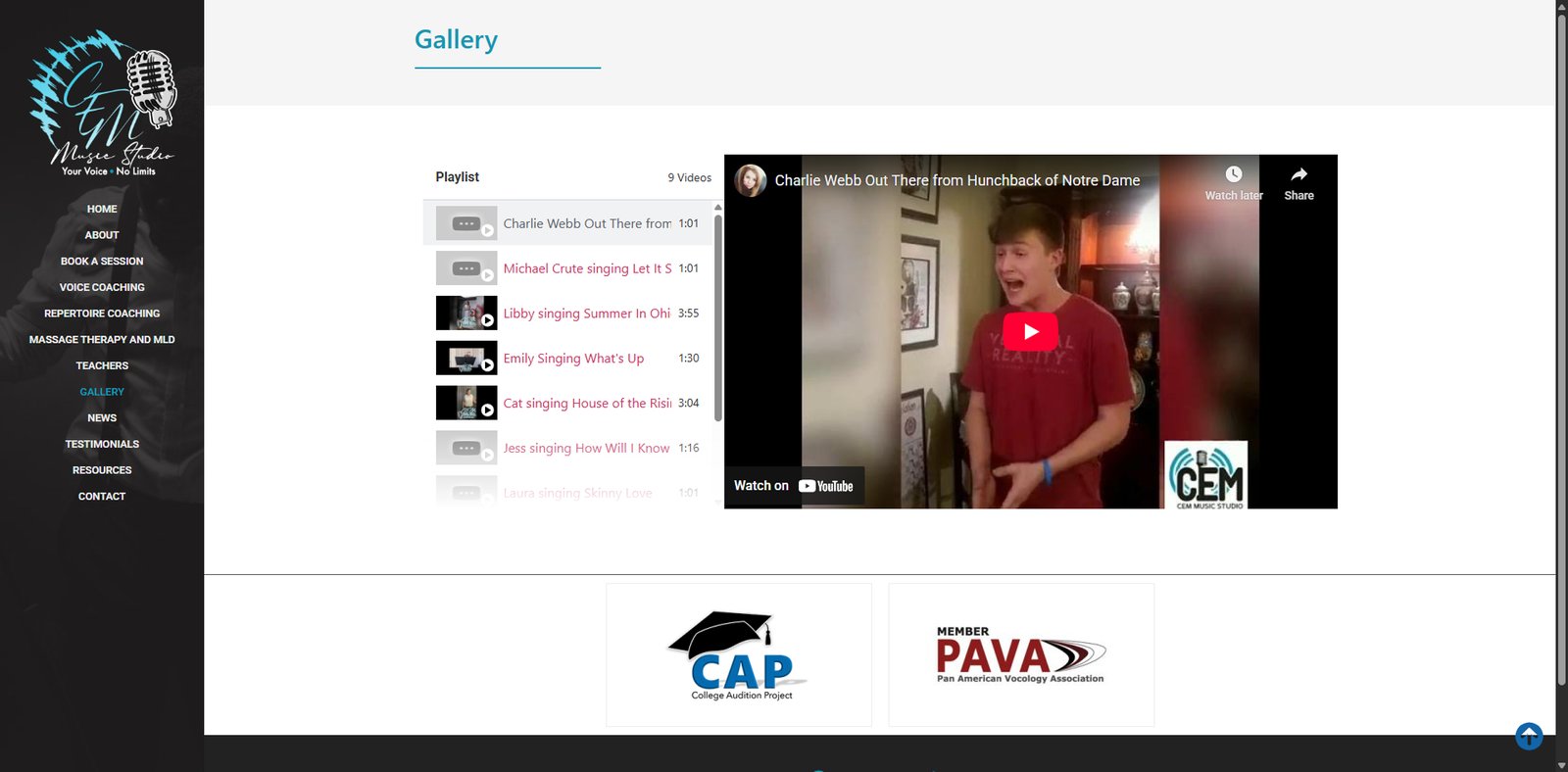Select Emily Singing What's Up video
Screen dimensions: 1568x772
point(573,359)
